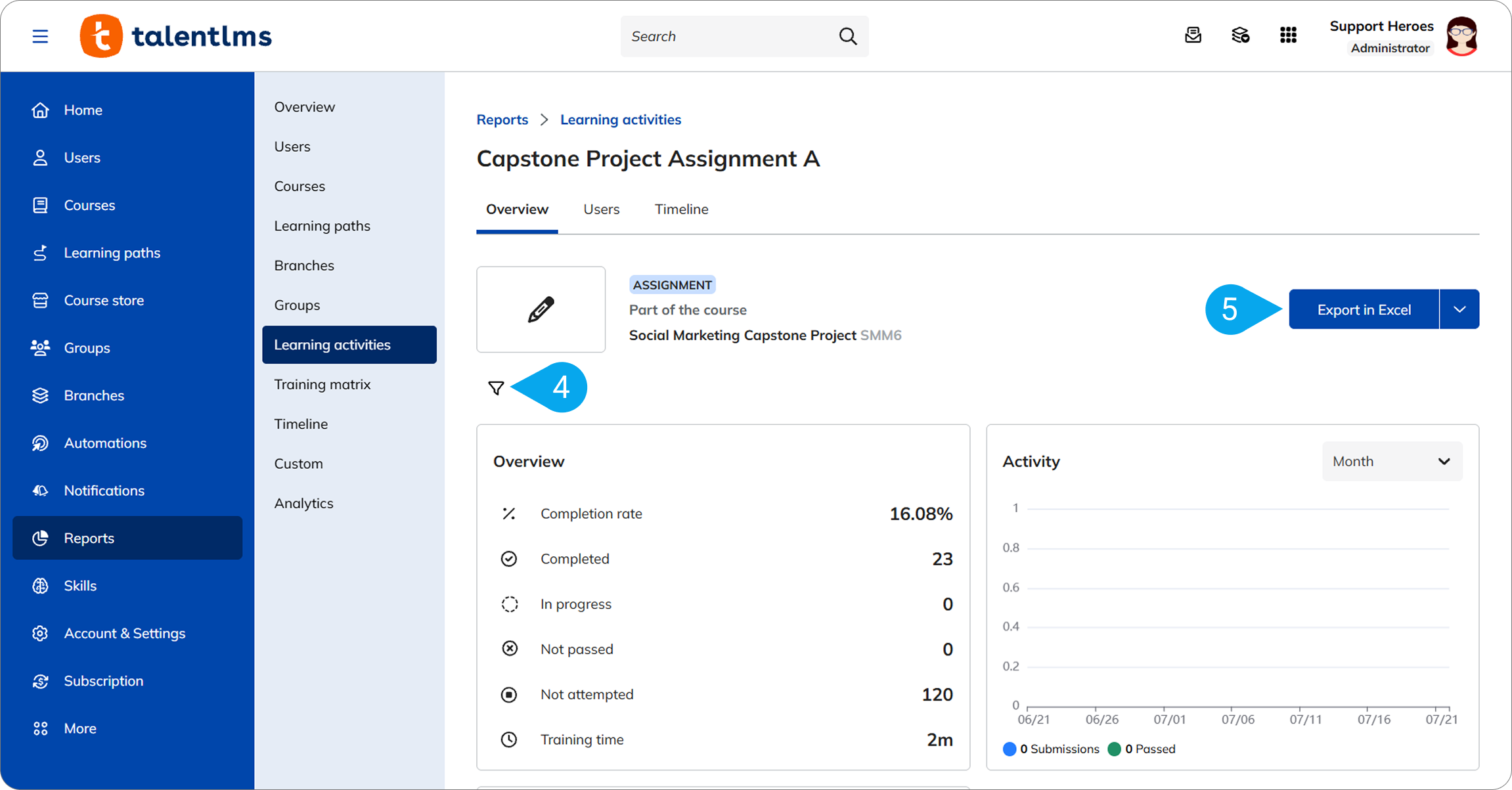Click the Home house icon
Screen dimensions: 1512x790
click(x=40, y=110)
